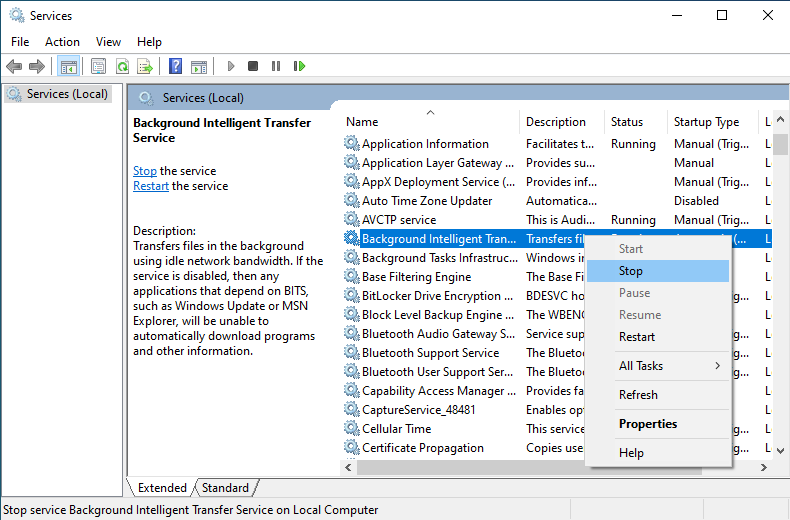This screenshot has height=520, width=790.
Task: Click Disabled startup type of Auto Time Zone
Action: pyautogui.click(x=696, y=201)
